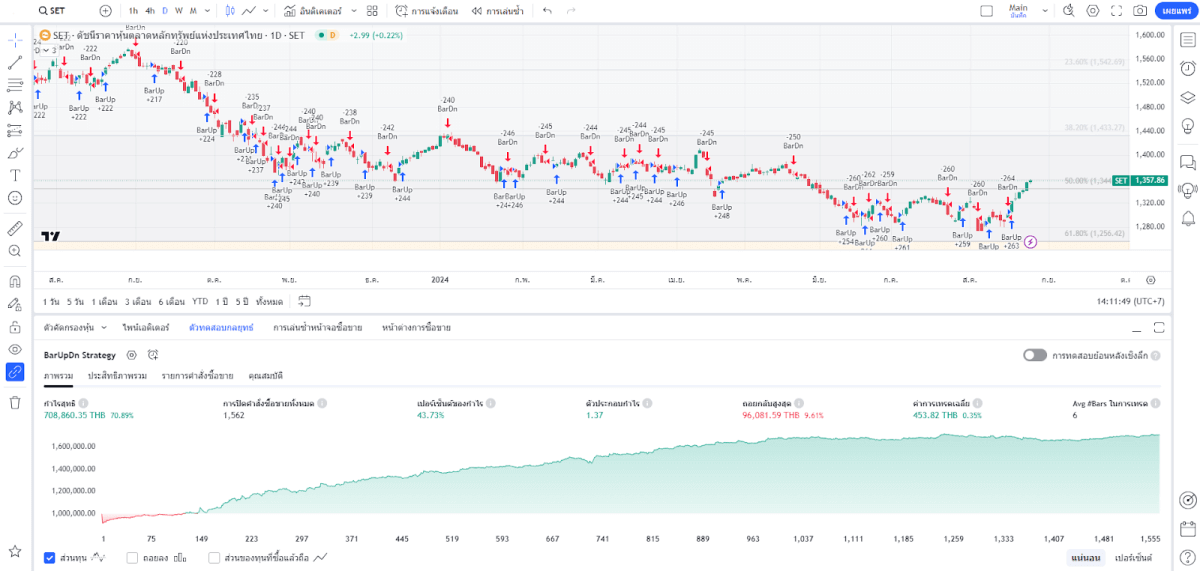
Task: Open BarUpDn Strategy settings gear icon
Action: click(131, 355)
